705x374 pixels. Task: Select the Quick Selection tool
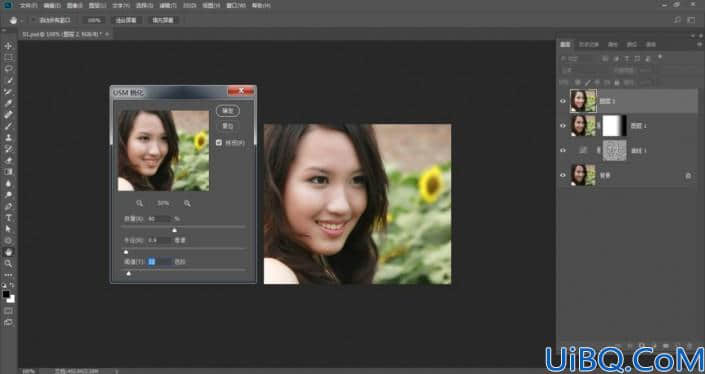tap(8, 80)
